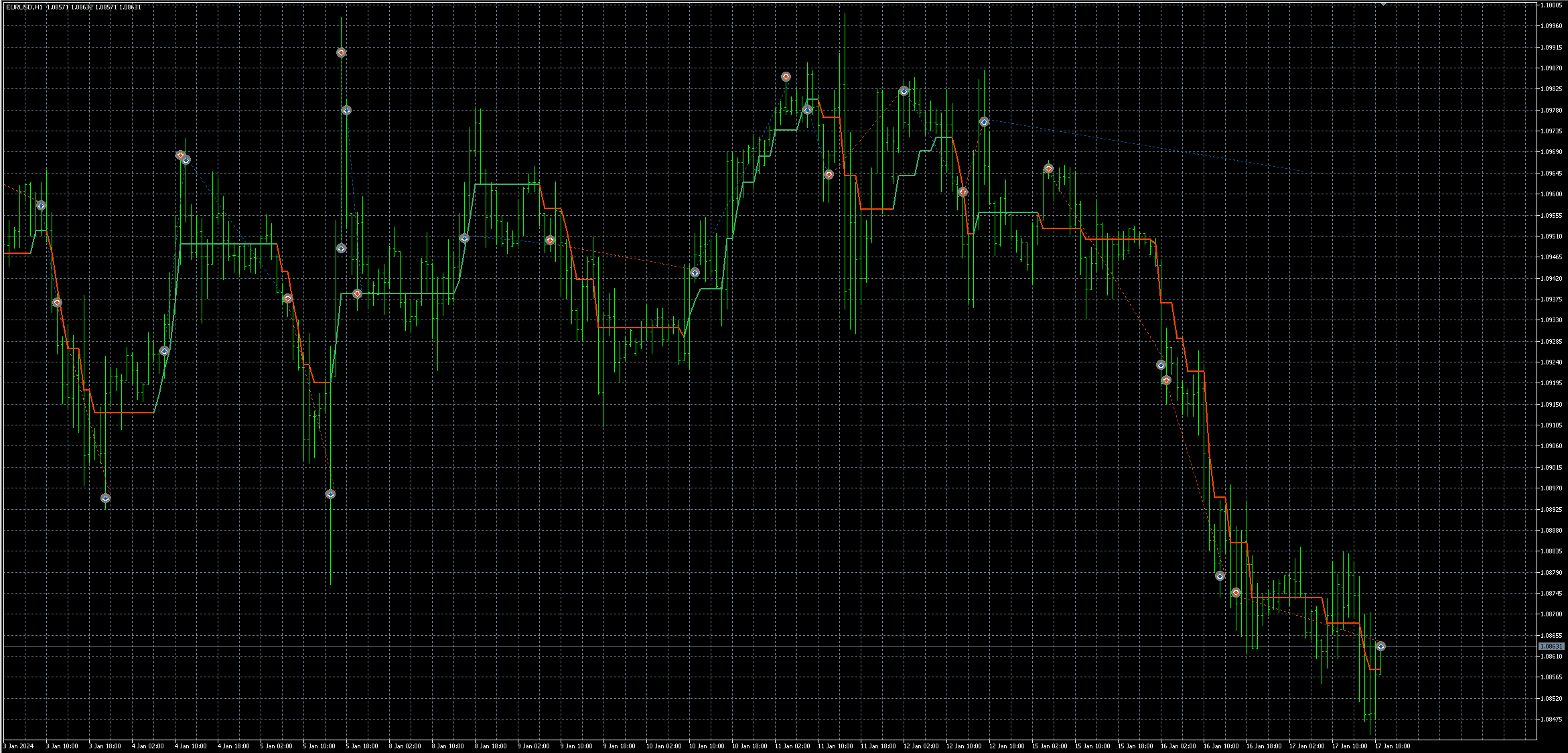Click the 1.0475 price scale label
This screenshot has width=1568, height=753.
click(1551, 720)
